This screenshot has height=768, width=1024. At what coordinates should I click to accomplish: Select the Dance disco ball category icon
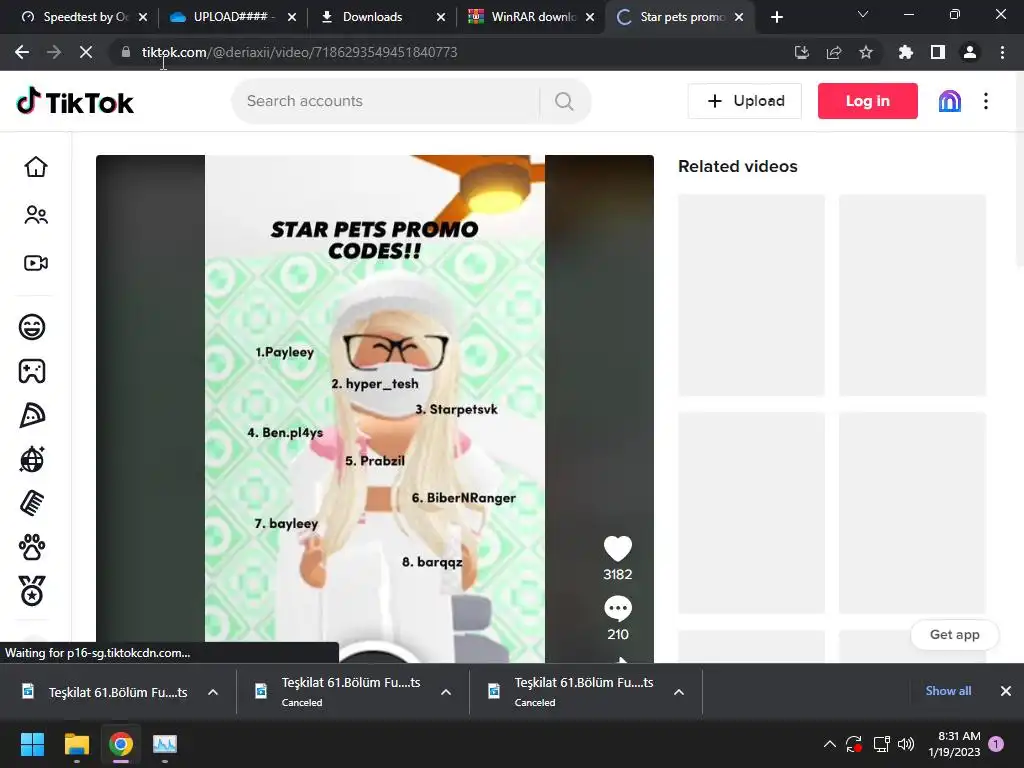click(x=32, y=459)
